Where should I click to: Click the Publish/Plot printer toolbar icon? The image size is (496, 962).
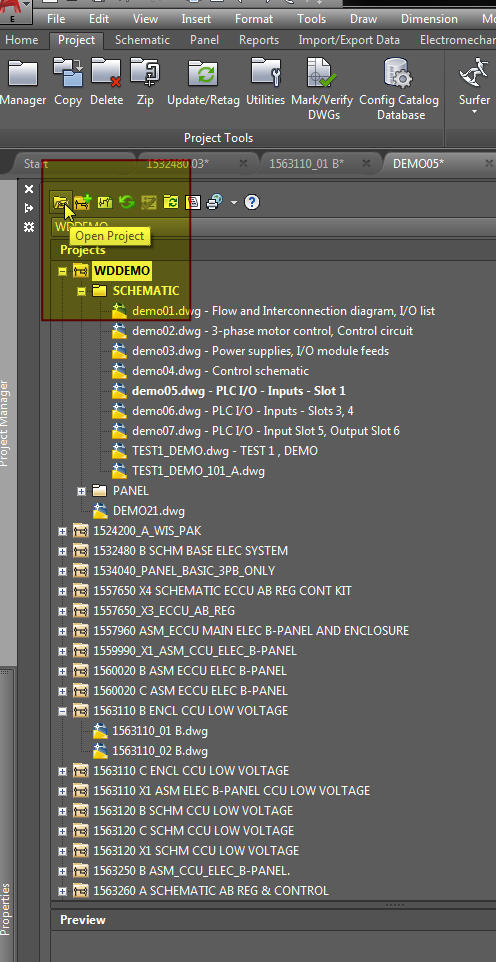point(214,202)
